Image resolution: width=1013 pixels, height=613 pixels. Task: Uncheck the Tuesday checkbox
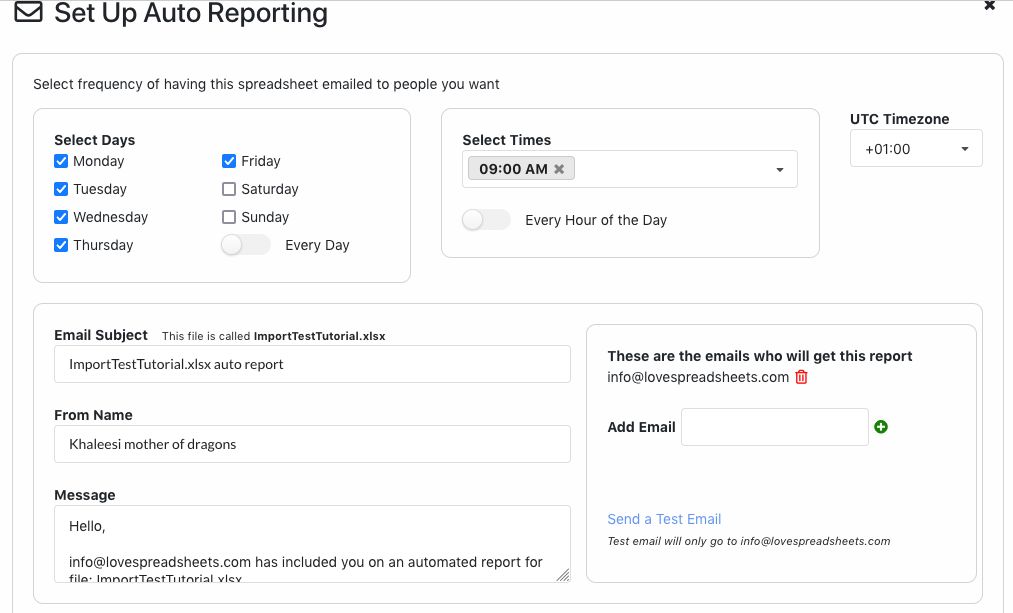coord(61,189)
